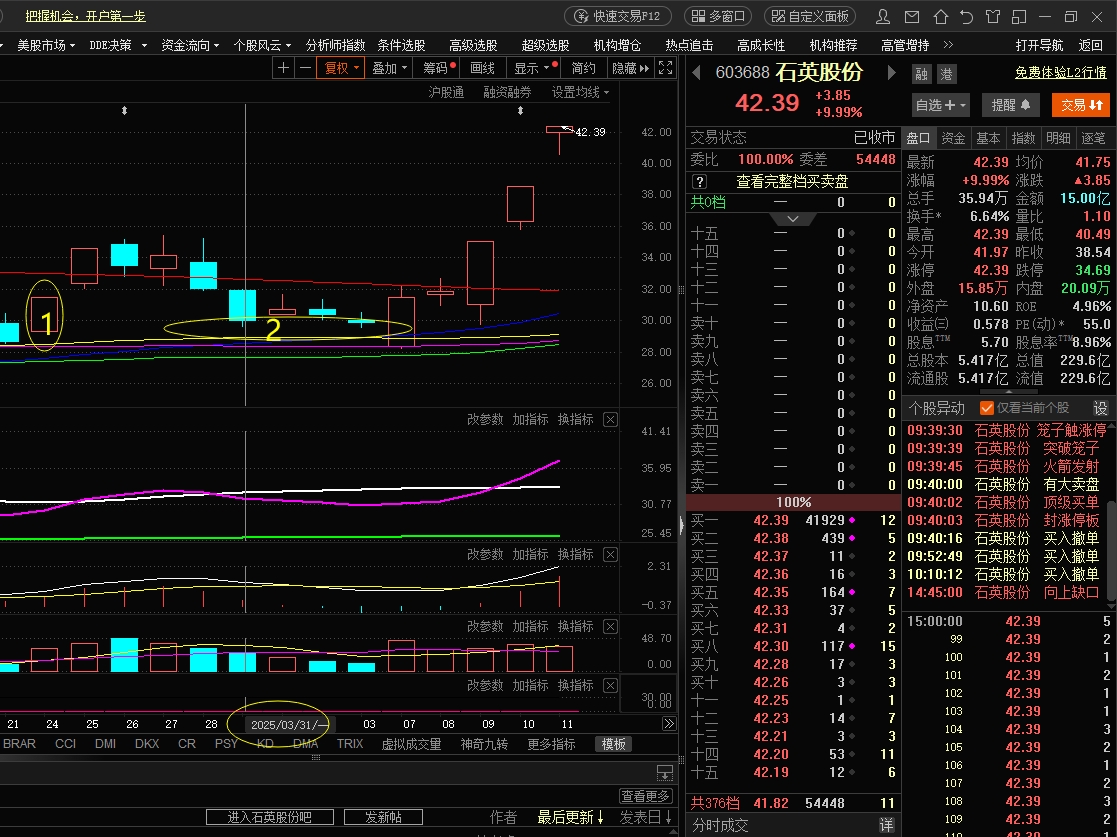Open the mail message icon
The width and height of the screenshot is (1117, 837).
911,16
